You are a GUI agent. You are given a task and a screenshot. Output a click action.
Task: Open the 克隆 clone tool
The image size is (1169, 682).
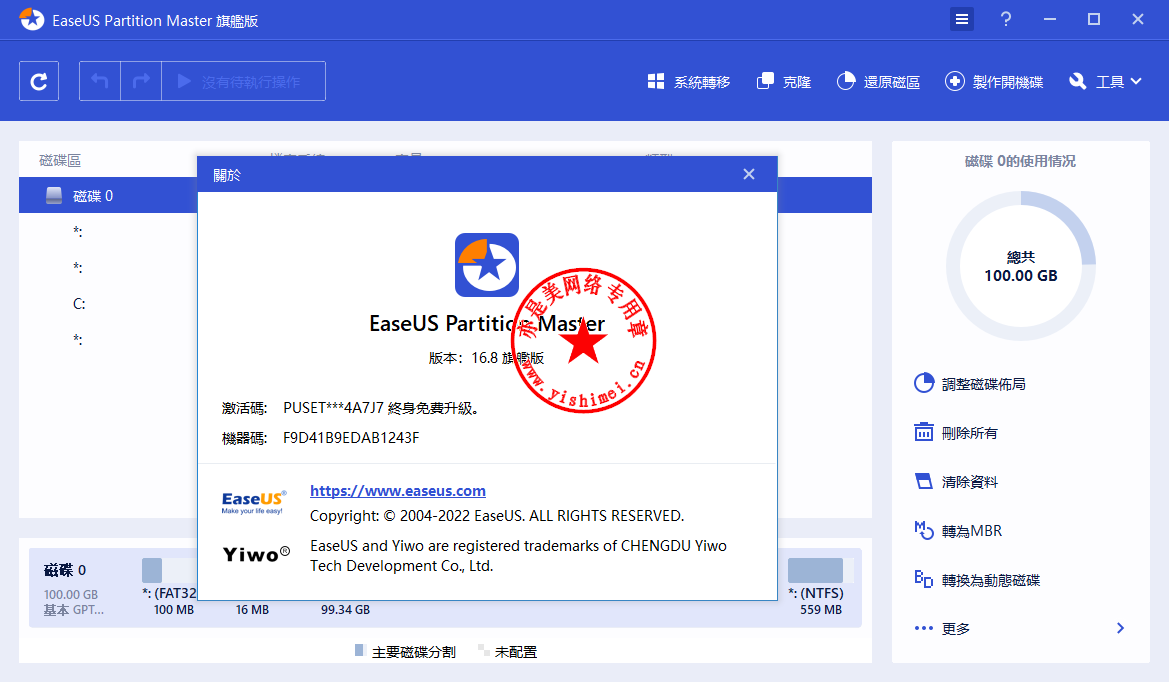click(784, 81)
